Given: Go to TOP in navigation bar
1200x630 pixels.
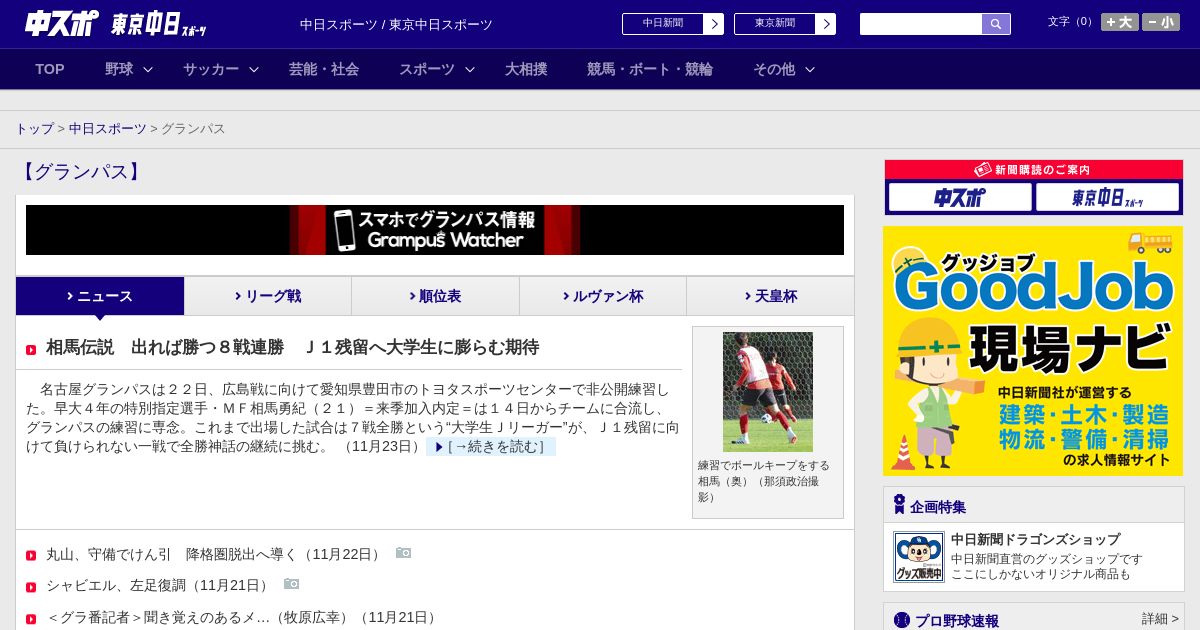Looking at the screenshot, I should point(50,69).
